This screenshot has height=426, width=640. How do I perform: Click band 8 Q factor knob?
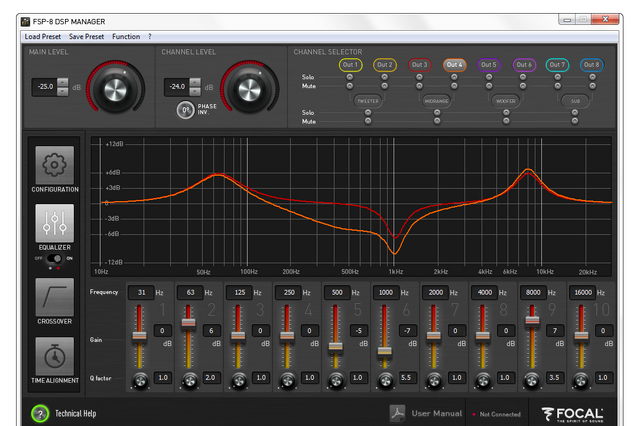tap(483, 380)
